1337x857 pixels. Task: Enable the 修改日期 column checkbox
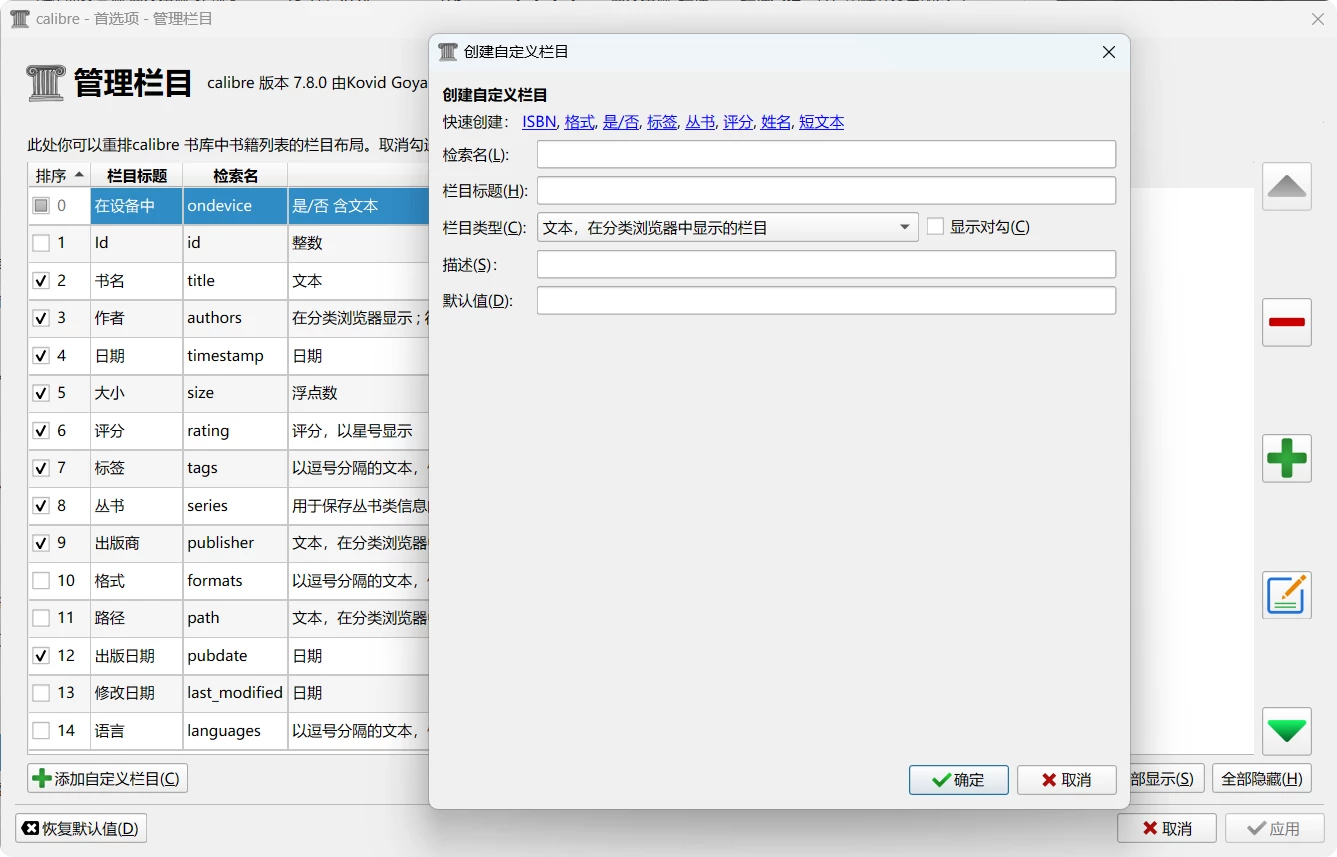click(x=41, y=693)
